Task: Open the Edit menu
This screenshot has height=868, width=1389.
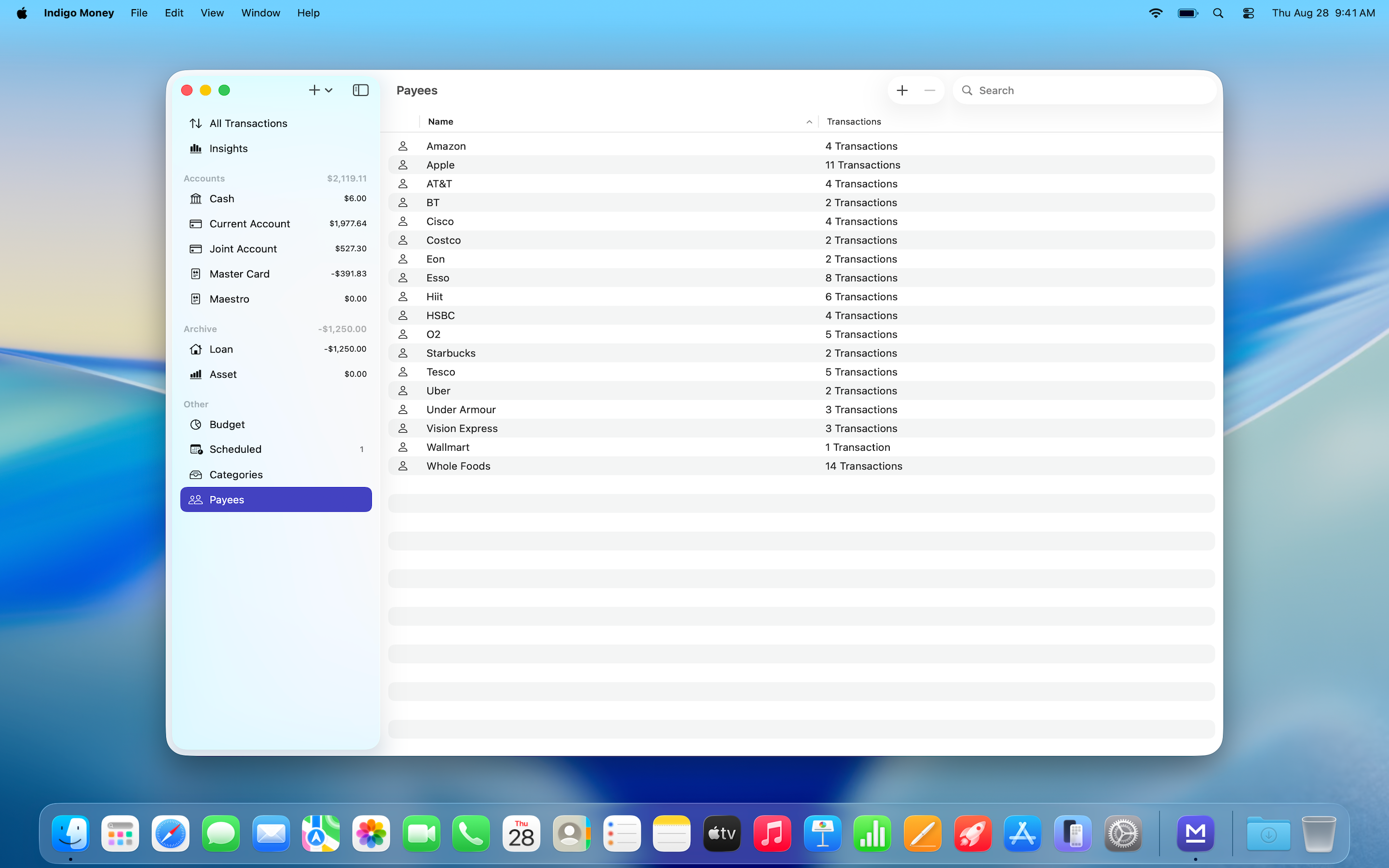Action: (174, 13)
